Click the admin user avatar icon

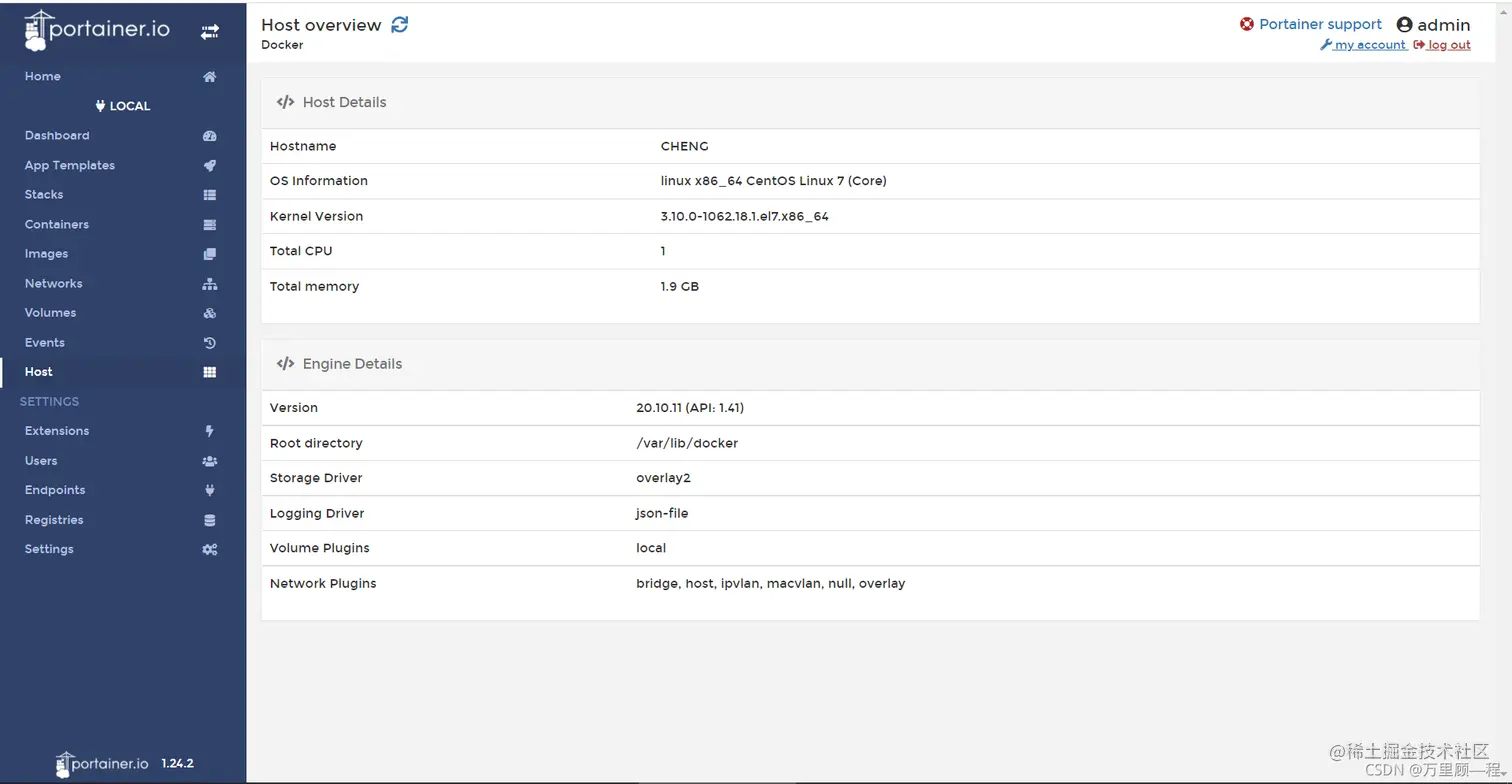(1404, 25)
